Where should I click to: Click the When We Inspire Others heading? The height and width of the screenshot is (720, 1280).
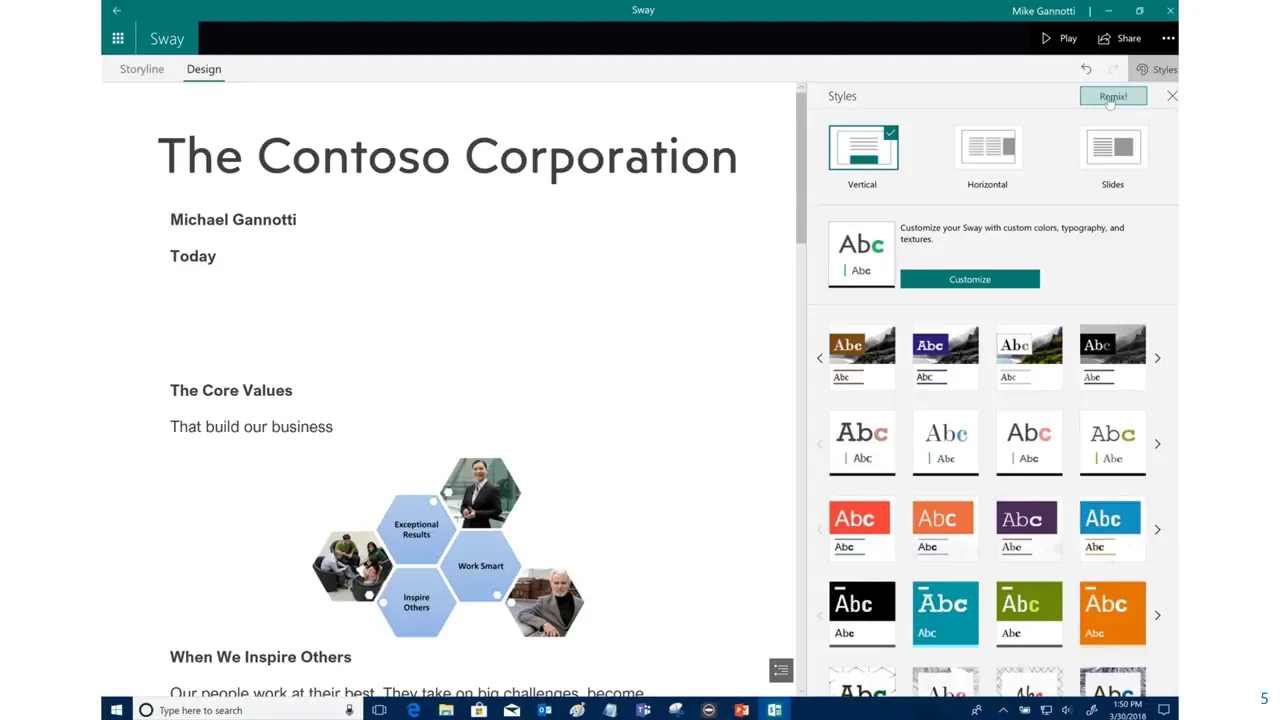[x=261, y=657]
